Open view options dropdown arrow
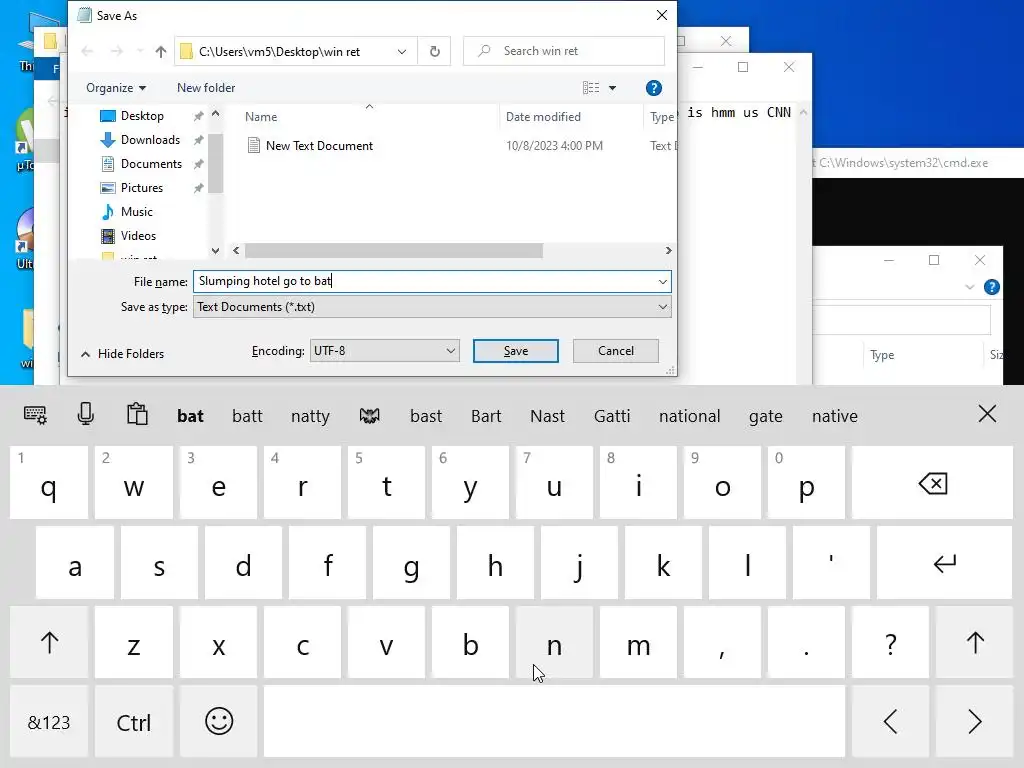 [x=613, y=88]
